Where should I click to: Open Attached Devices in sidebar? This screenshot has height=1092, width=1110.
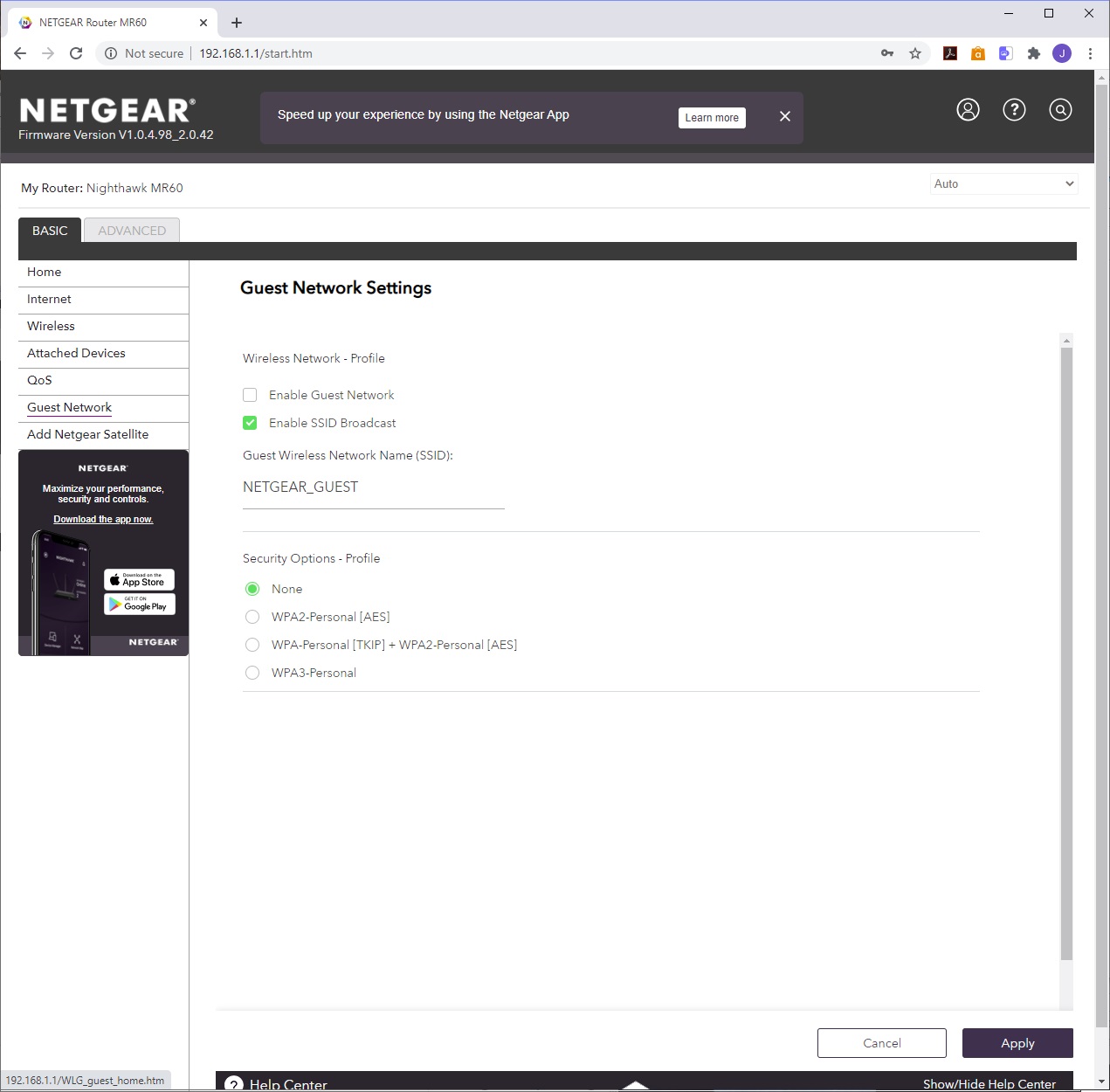click(x=103, y=354)
